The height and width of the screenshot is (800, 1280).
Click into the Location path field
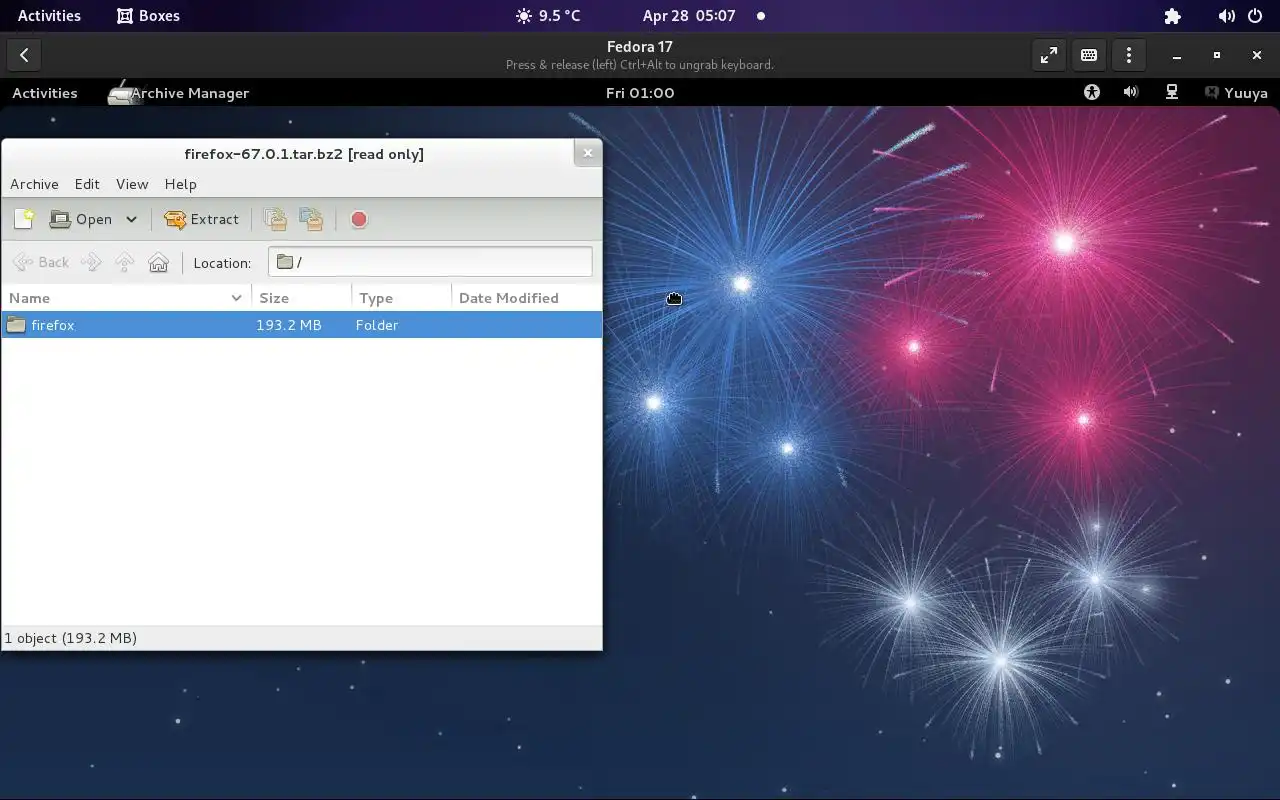[430, 262]
